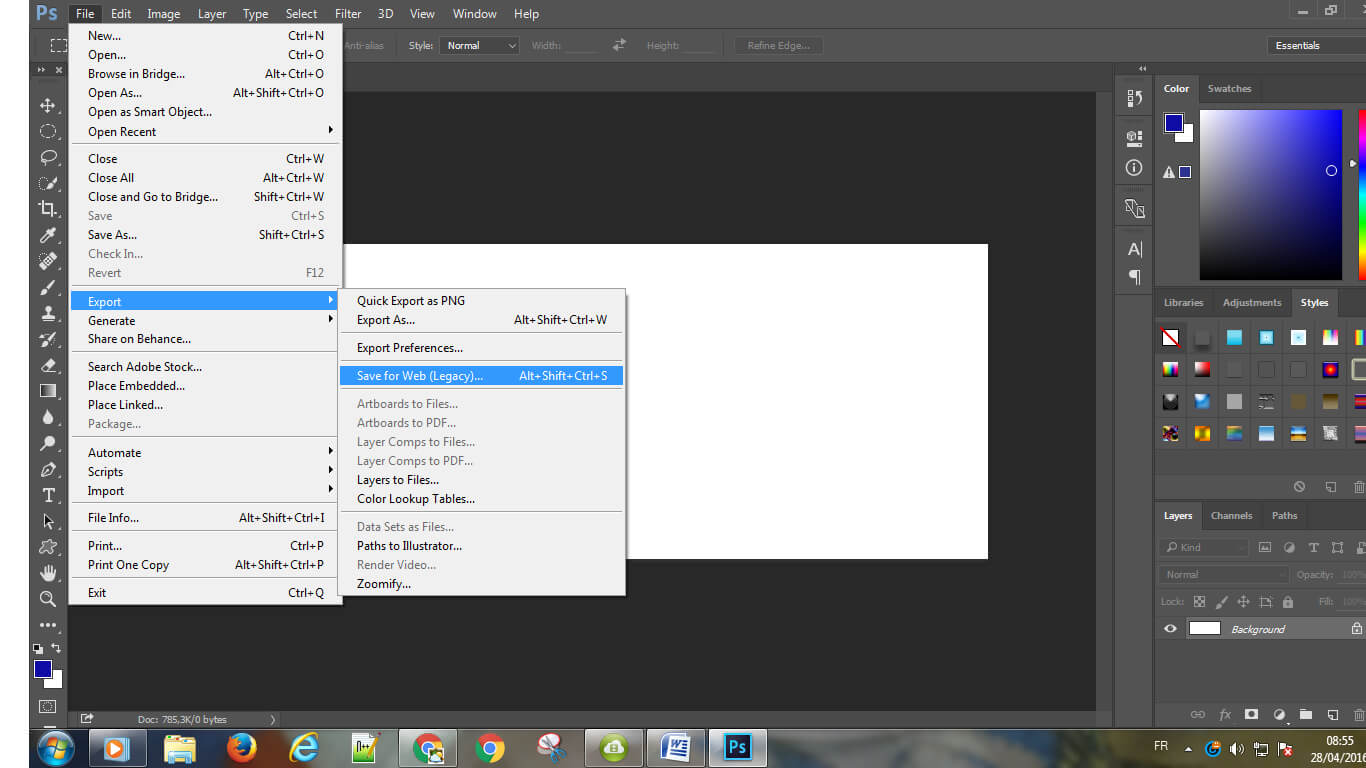Select the Lasso tool
This screenshot has height=768, width=1366.
(x=47, y=157)
